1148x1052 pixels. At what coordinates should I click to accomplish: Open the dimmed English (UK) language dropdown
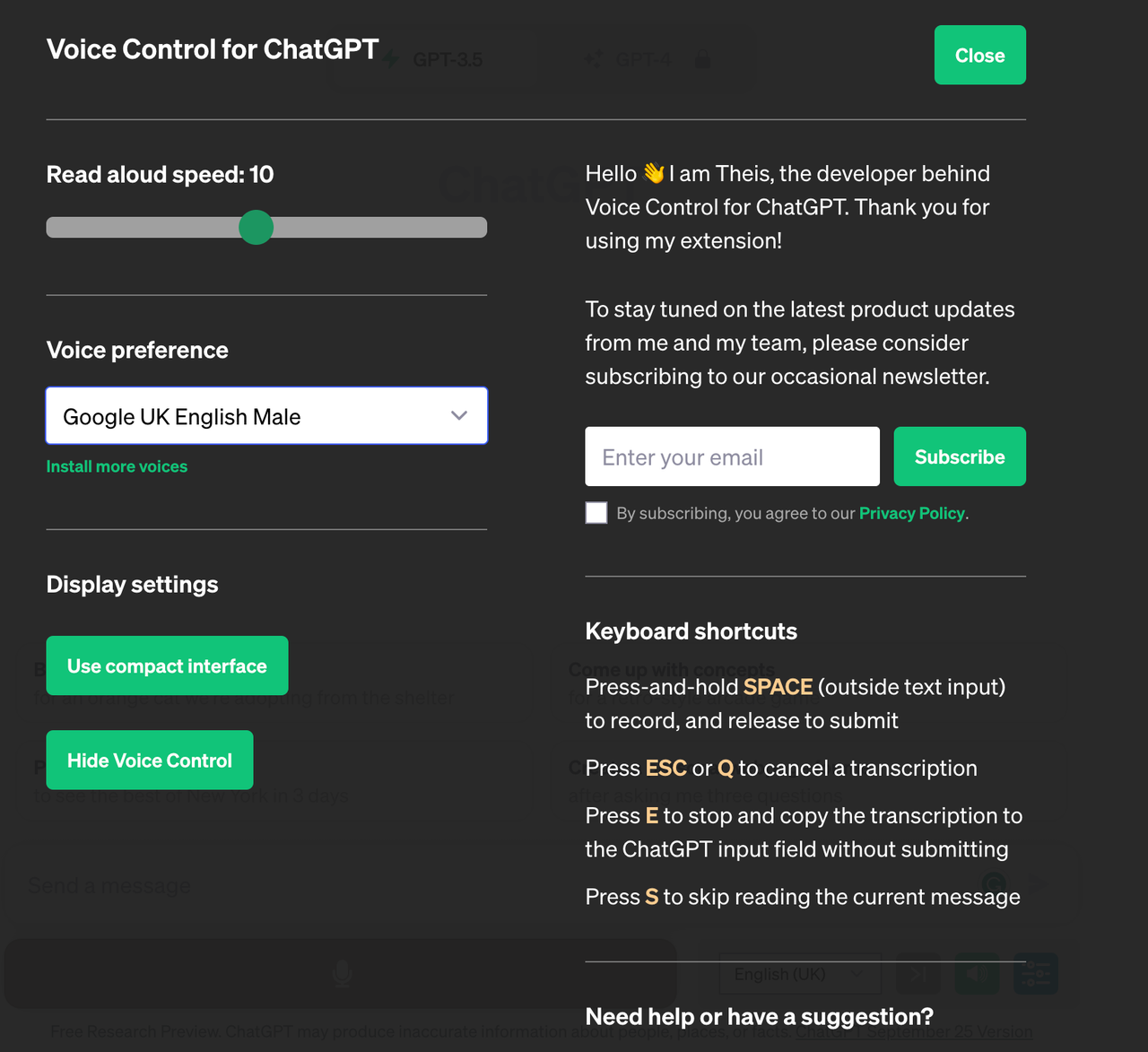(800, 974)
